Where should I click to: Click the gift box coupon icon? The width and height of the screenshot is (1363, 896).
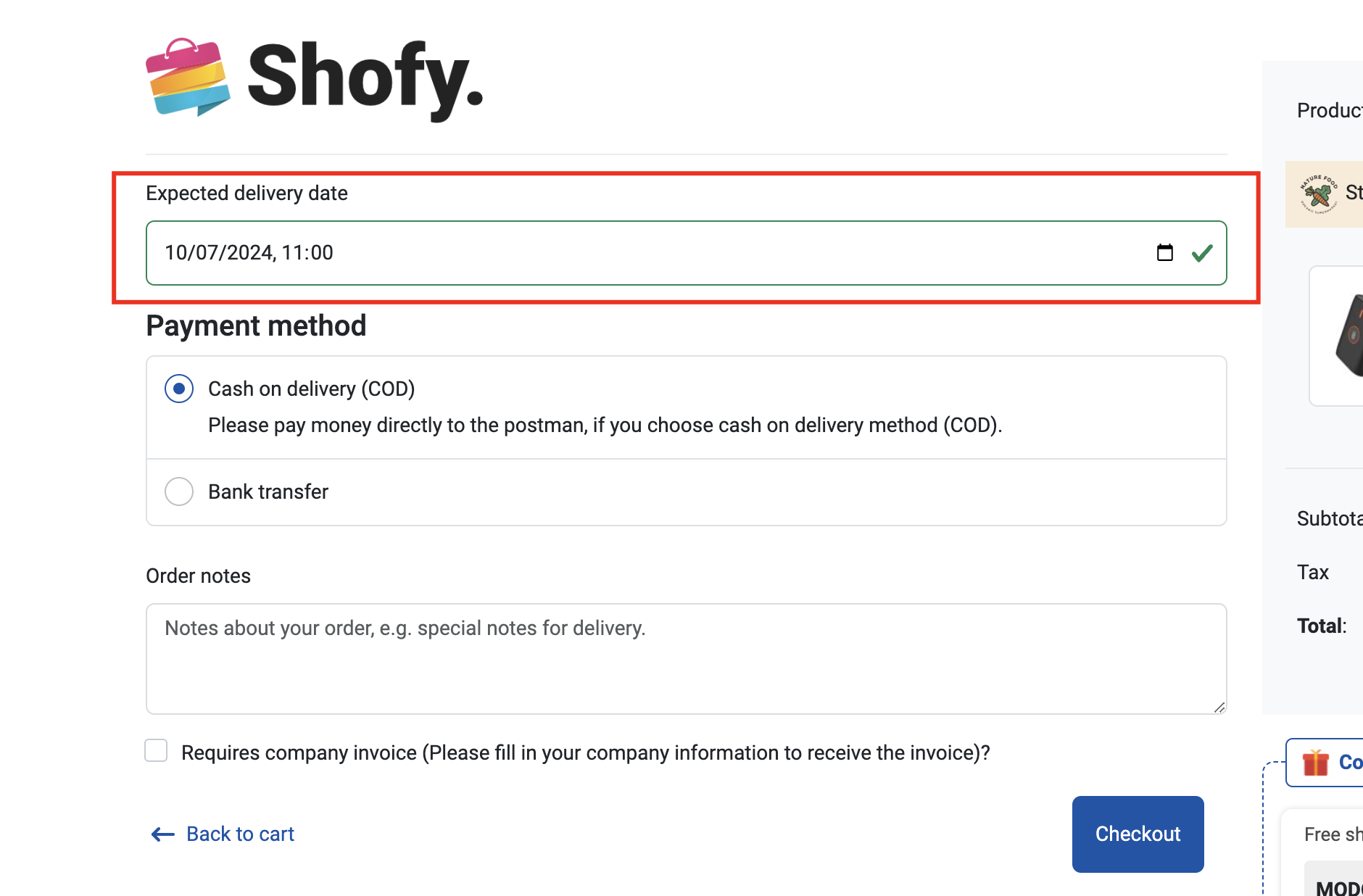[x=1315, y=763]
